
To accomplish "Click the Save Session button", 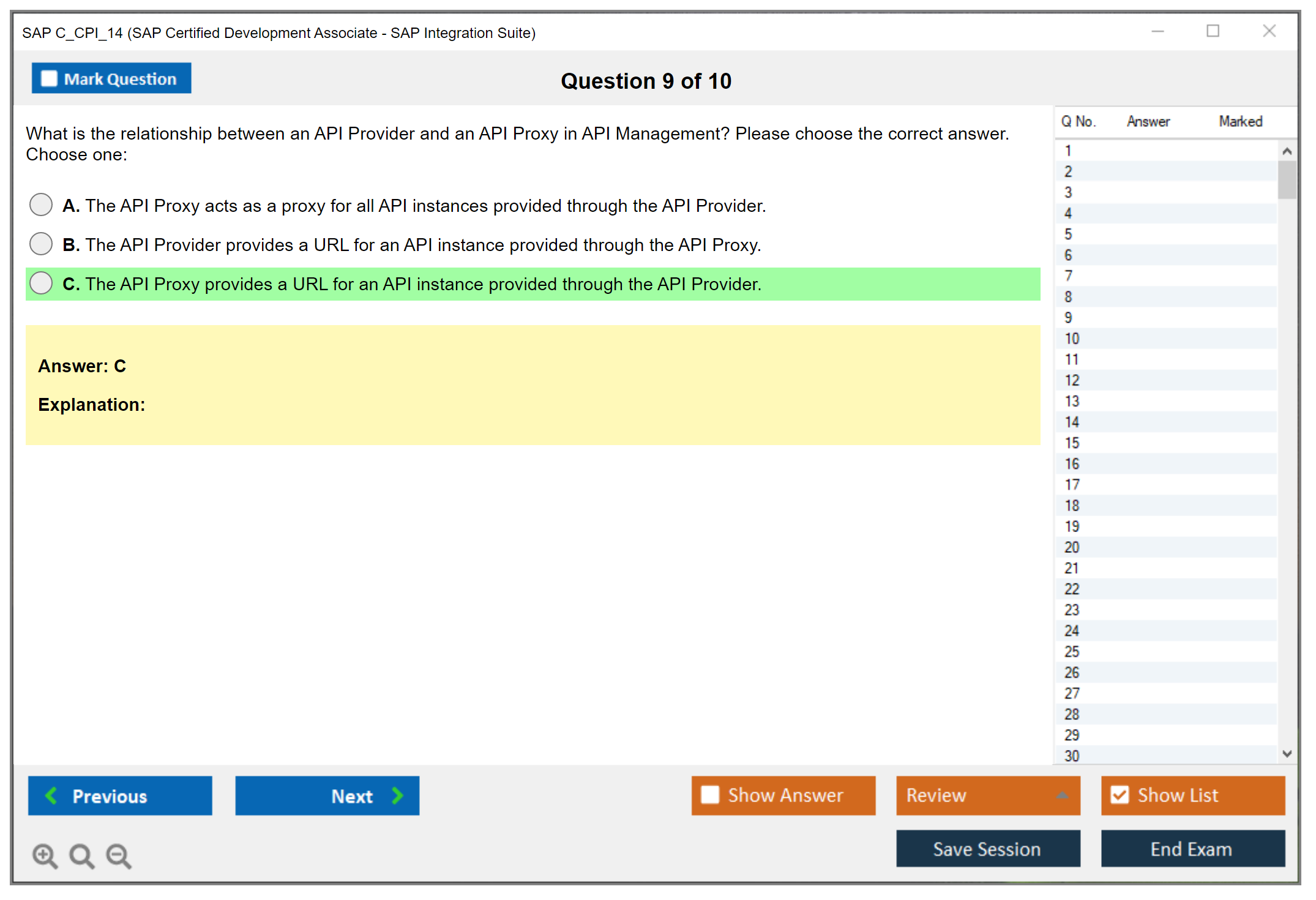I will 987,849.
